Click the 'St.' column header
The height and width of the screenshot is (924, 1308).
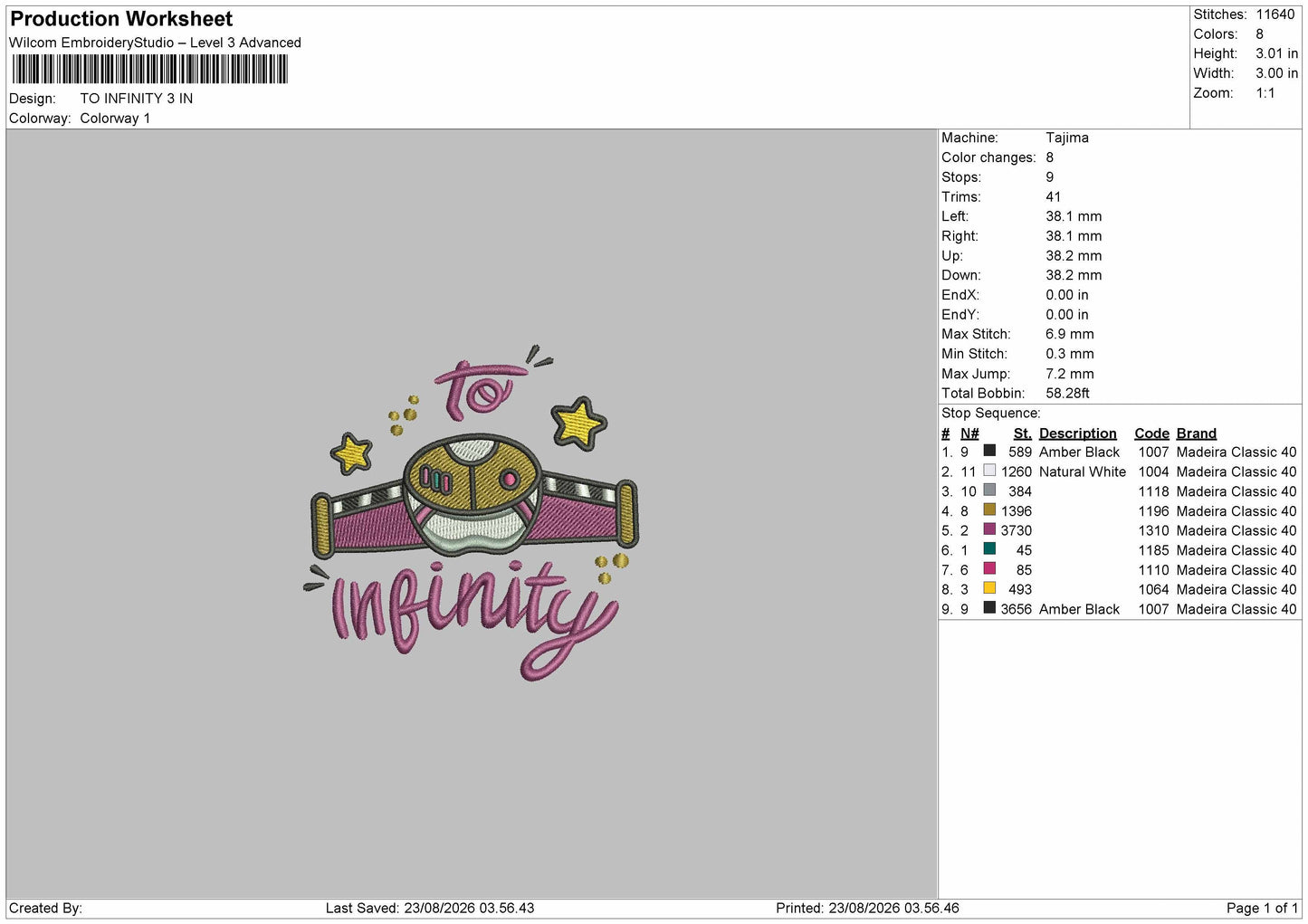pos(1023,433)
